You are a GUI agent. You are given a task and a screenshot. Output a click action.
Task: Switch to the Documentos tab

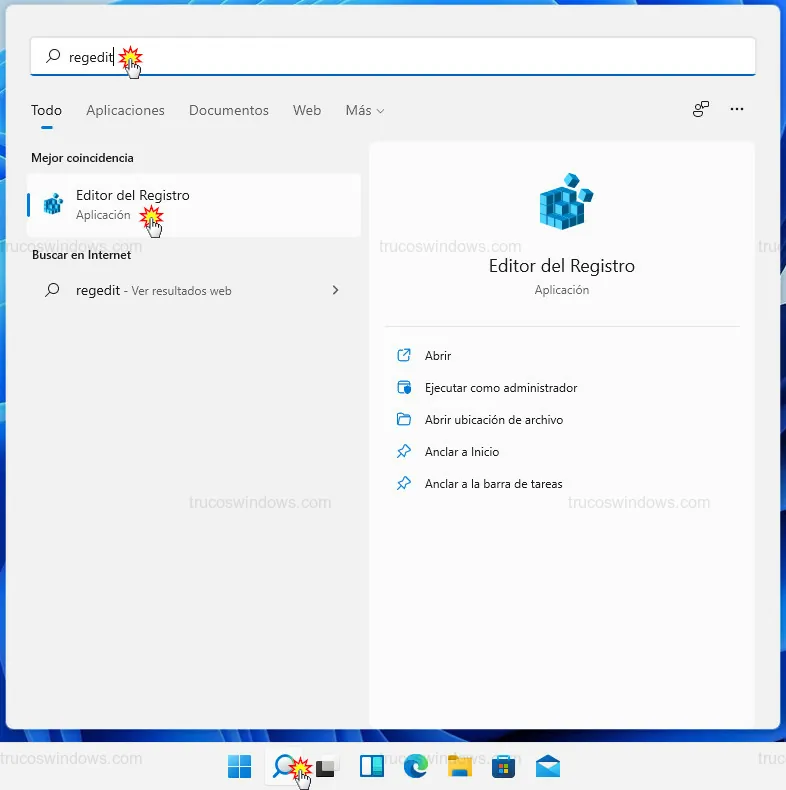coord(228,110)
